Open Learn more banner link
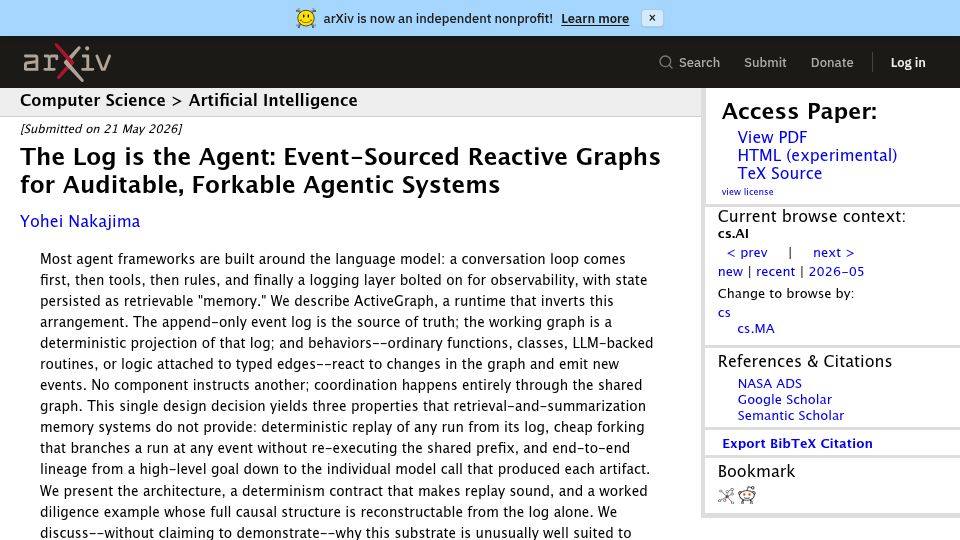Screen dimensions: 960x540 [594, 19]
